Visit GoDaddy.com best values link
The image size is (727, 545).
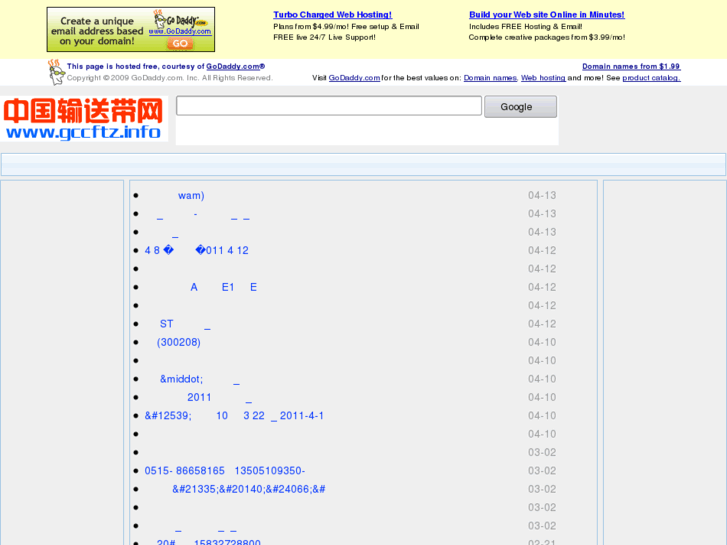[x=354, y=78]
